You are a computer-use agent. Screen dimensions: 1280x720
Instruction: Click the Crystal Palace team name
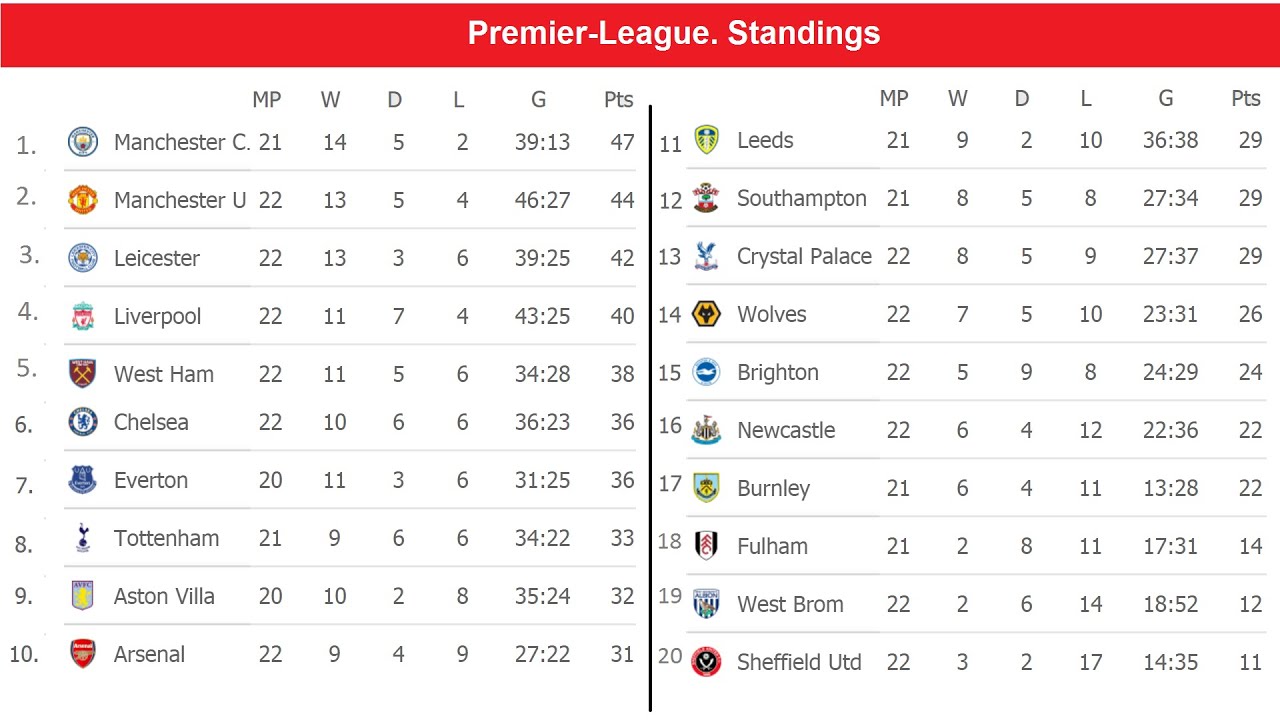click(x=804, y=256)
